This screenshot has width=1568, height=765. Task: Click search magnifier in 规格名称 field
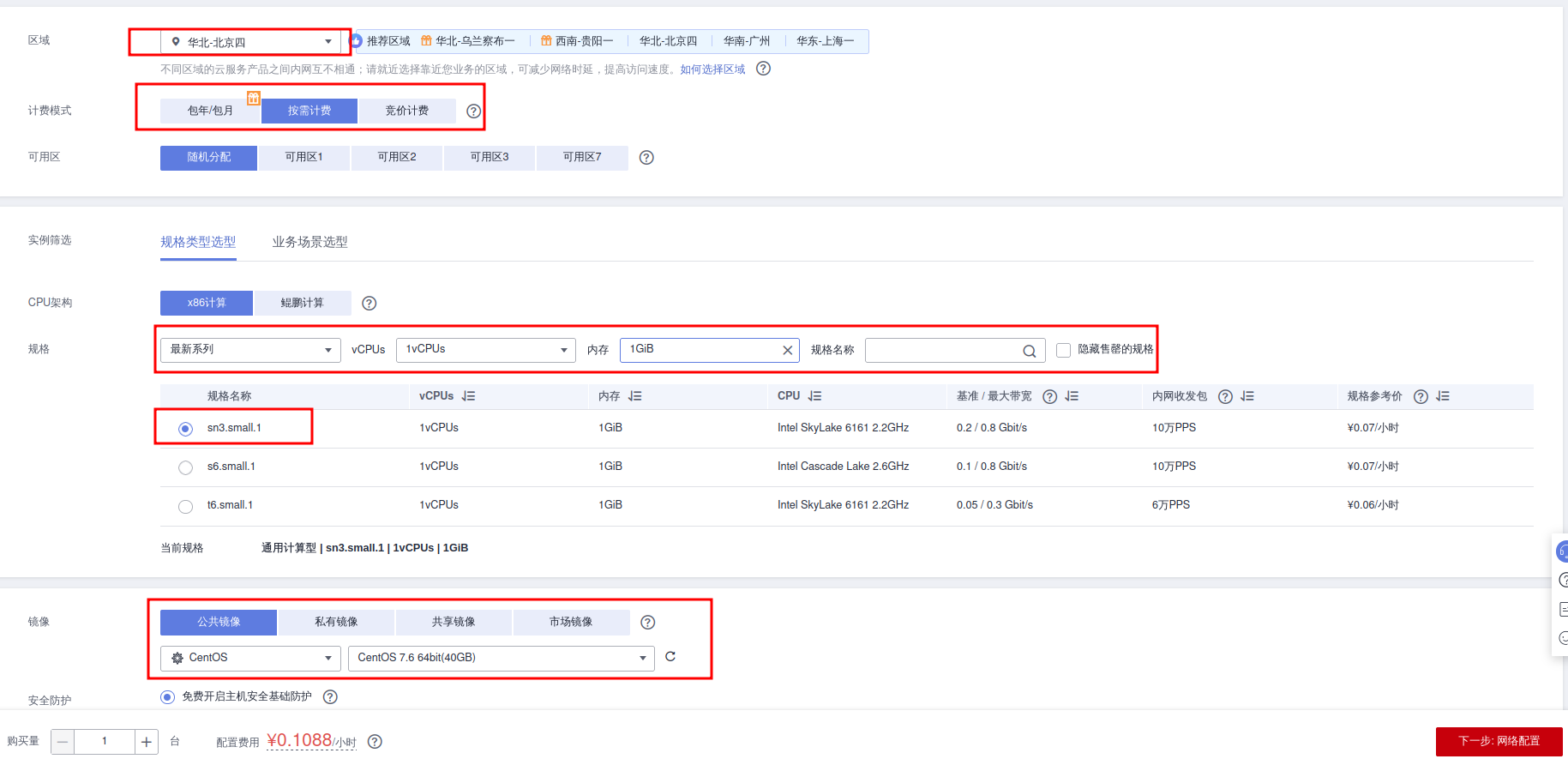coord(1029,351)
